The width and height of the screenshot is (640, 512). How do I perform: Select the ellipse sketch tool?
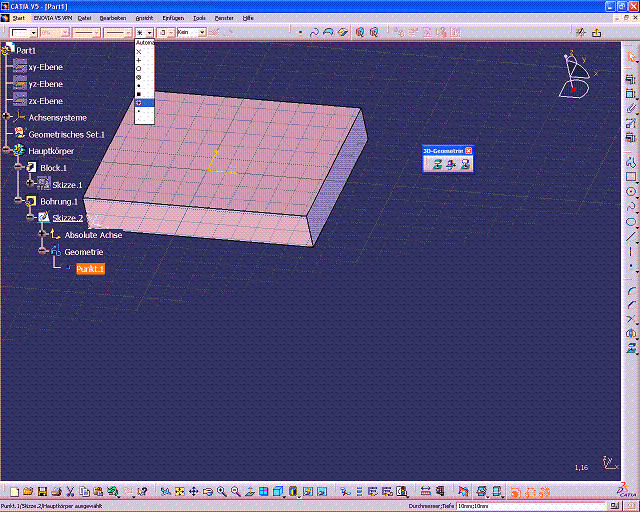pyautogui.click(x=631, y=222)
